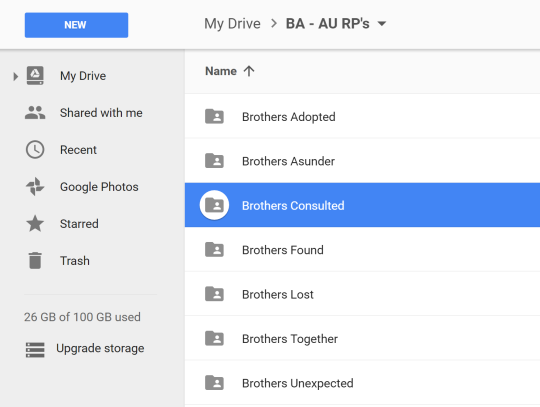Select the Brothers Together folder

362,338
